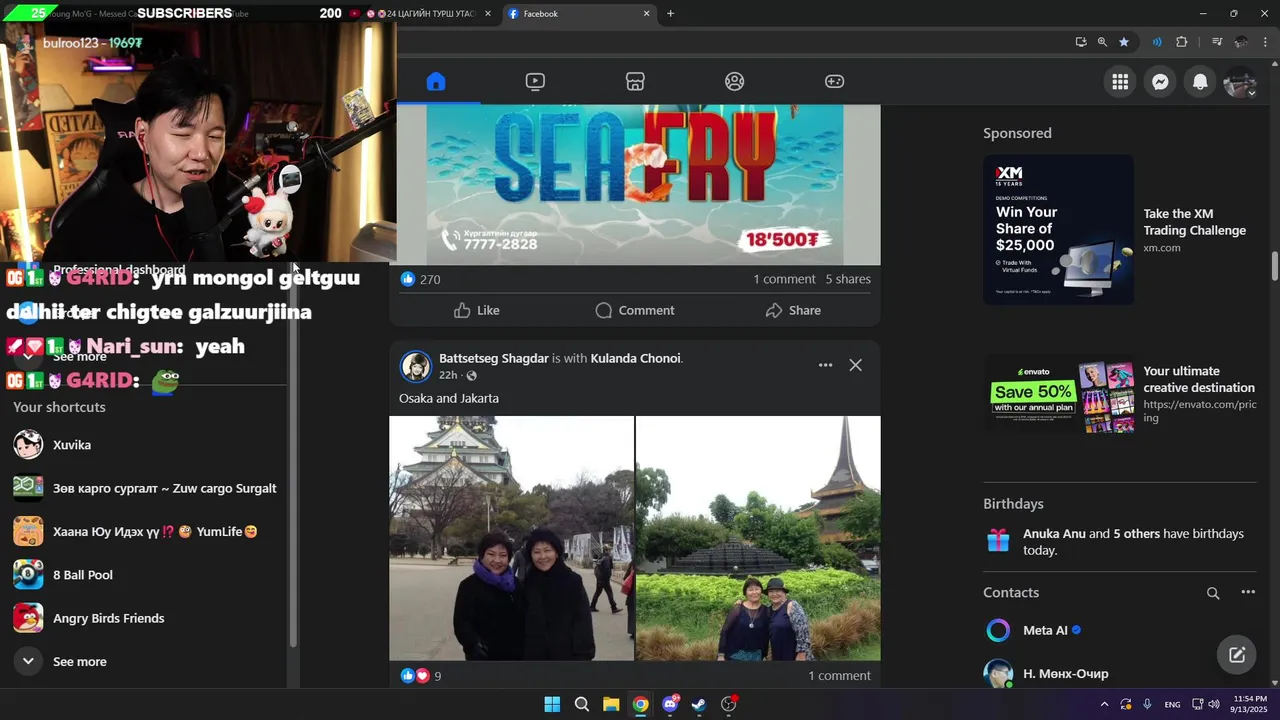Show hidden tray icons chevron
The image size is (1280, 720).
[x=1104, y=704]
